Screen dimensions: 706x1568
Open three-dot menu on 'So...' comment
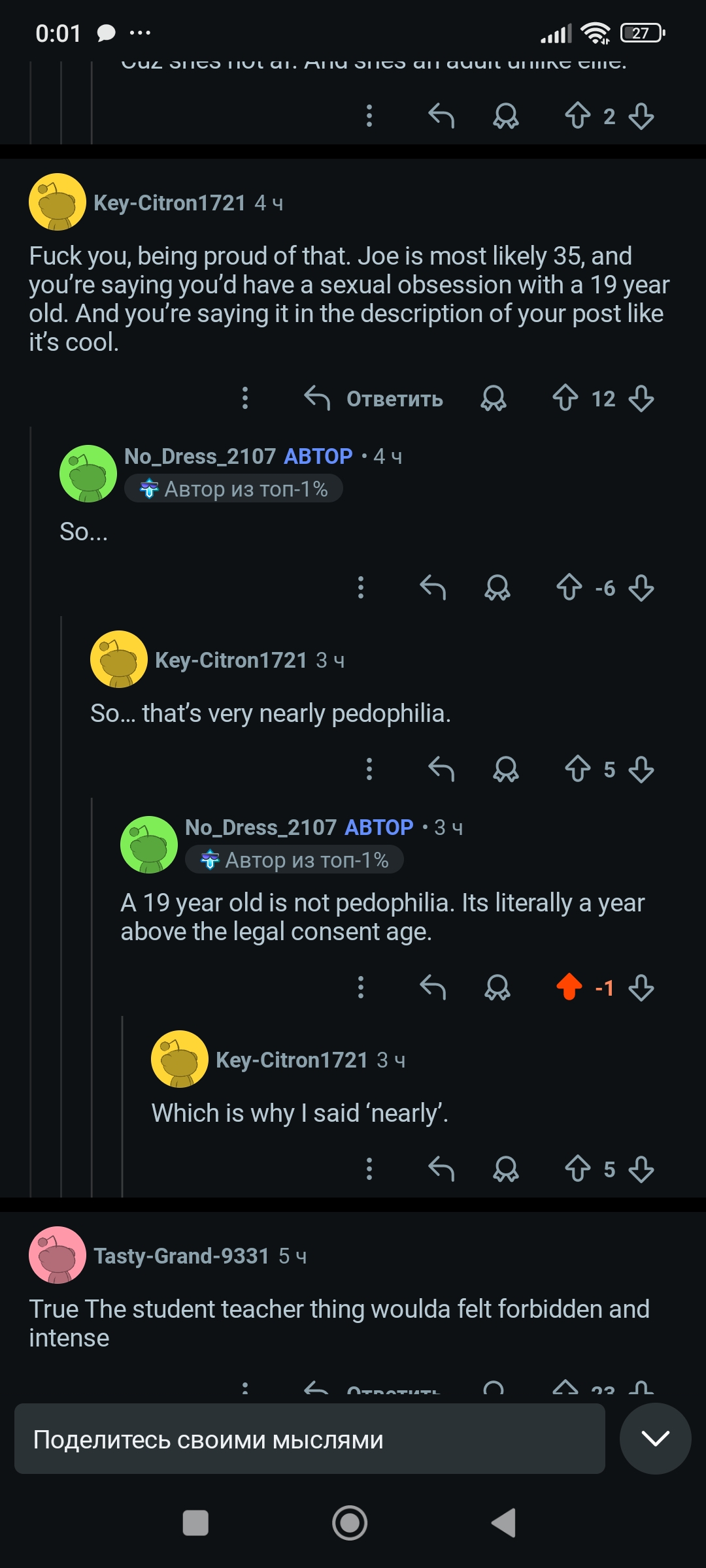[x=361, y=587]
